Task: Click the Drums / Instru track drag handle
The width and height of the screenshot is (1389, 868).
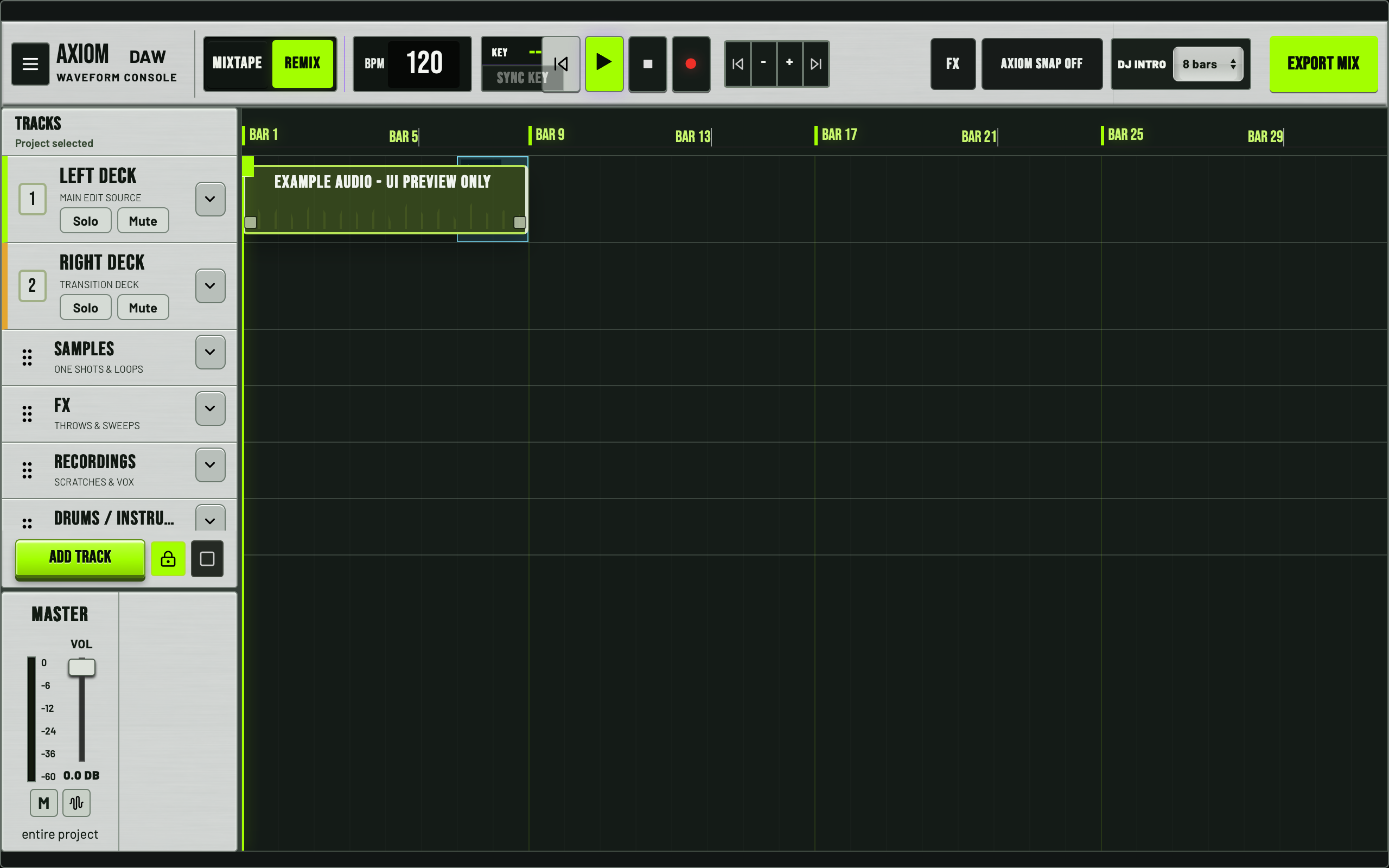Action: [x=27, y=523]
